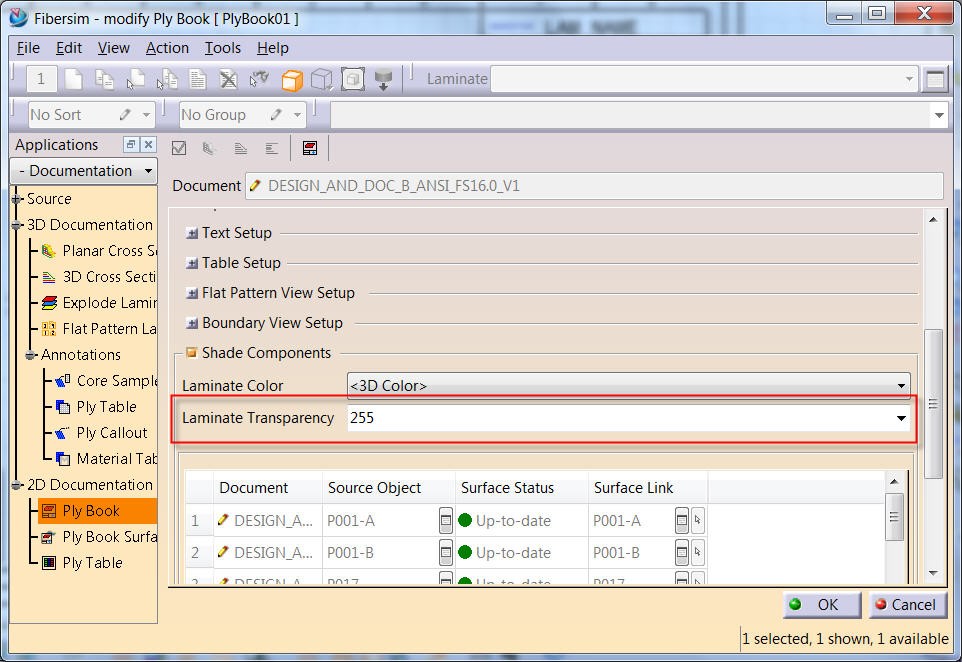Click the delete document icon with X mark
This screenshot has height=662, width=962.
[x=227, y=79]
